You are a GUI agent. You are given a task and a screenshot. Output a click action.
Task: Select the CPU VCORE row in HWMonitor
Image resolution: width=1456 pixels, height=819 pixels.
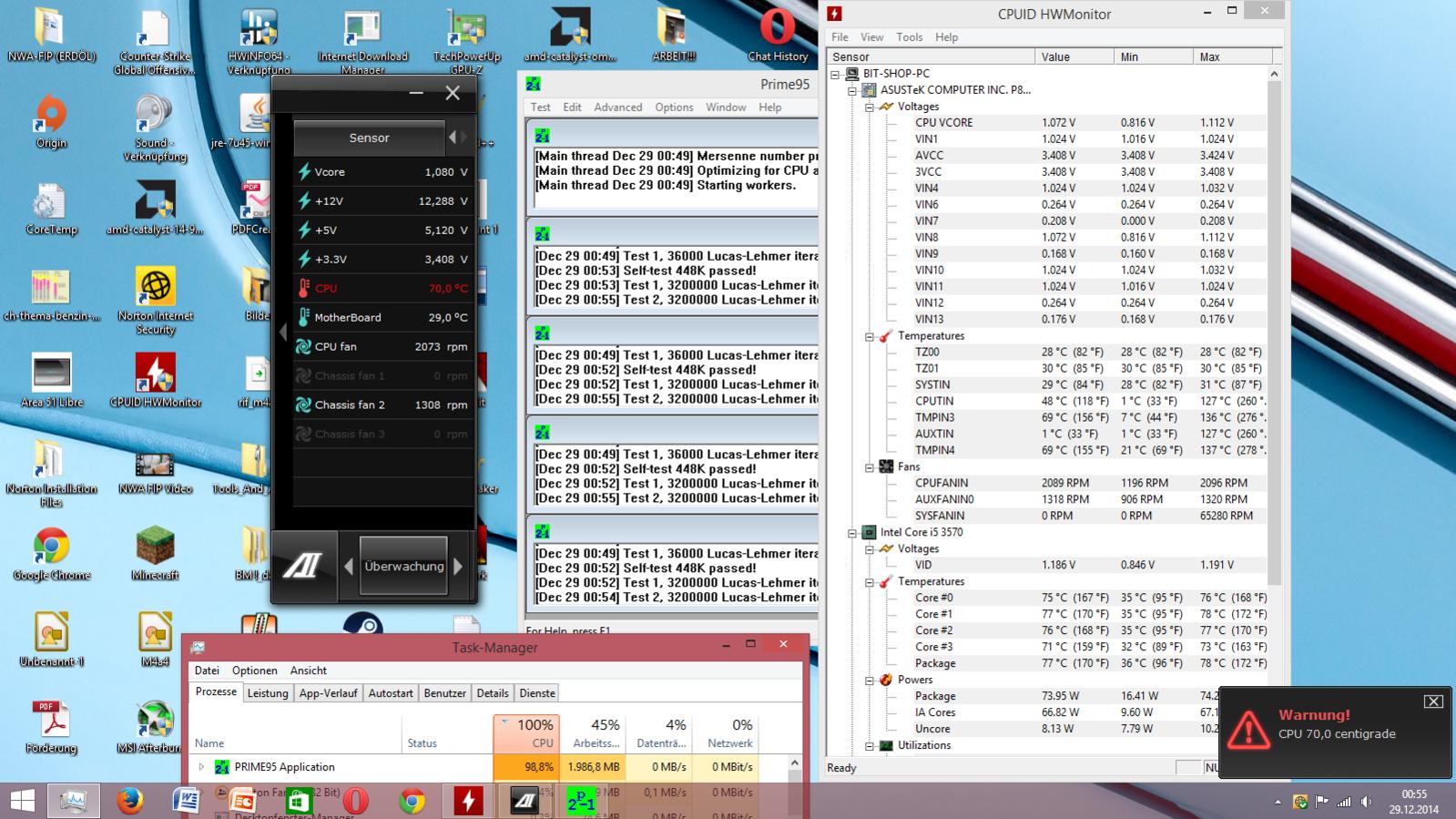1090,123
